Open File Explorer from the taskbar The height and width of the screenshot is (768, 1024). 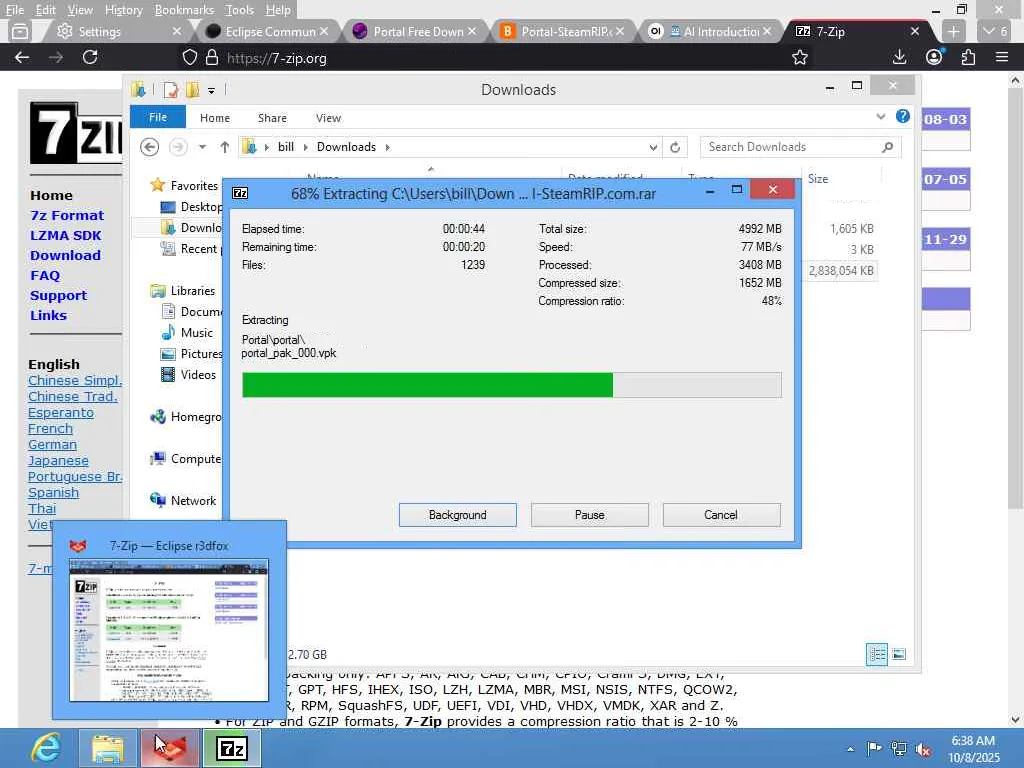[x=108, y=748]
